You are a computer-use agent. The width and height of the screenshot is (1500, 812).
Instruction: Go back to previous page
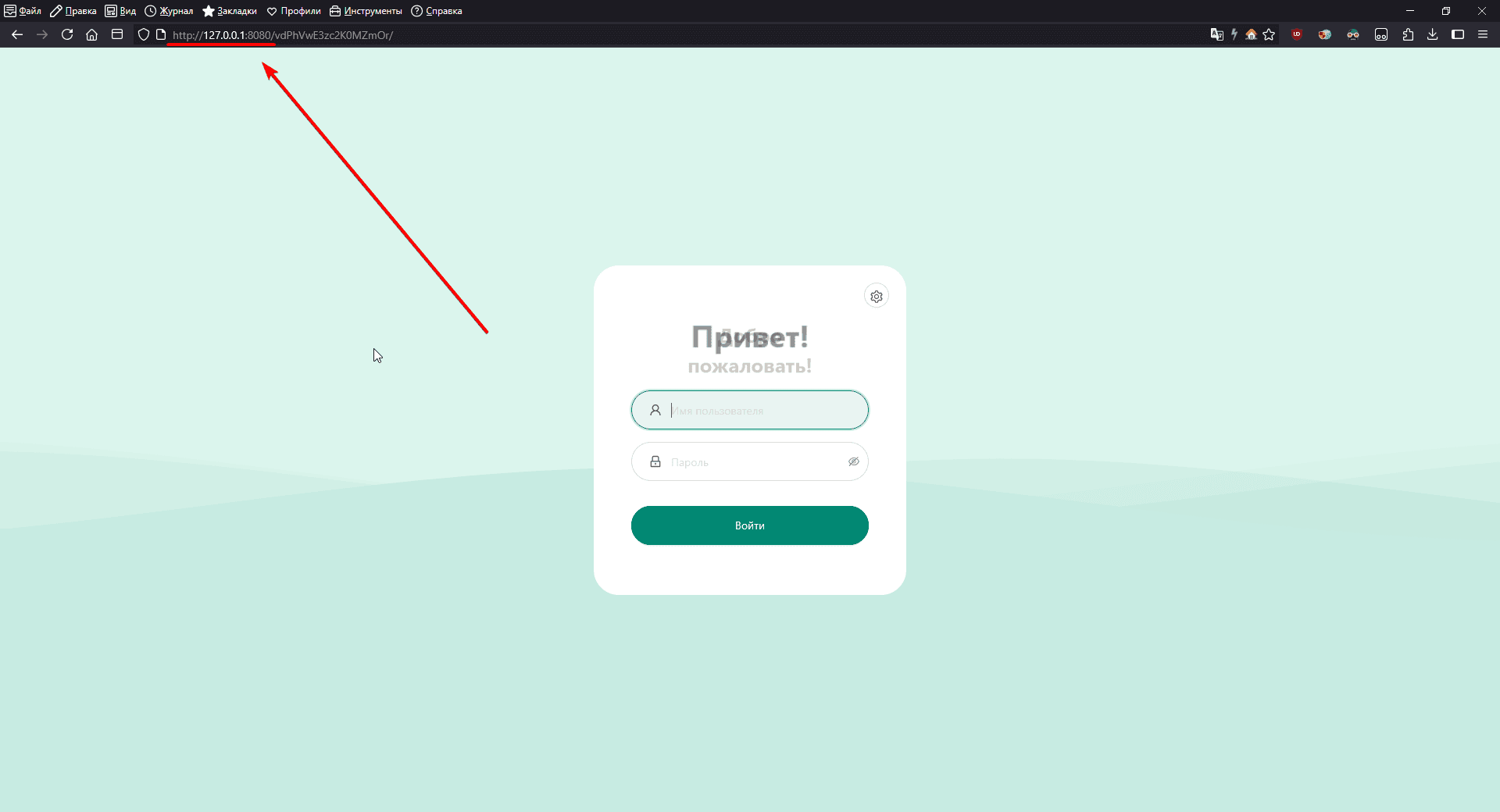[17, 34]
